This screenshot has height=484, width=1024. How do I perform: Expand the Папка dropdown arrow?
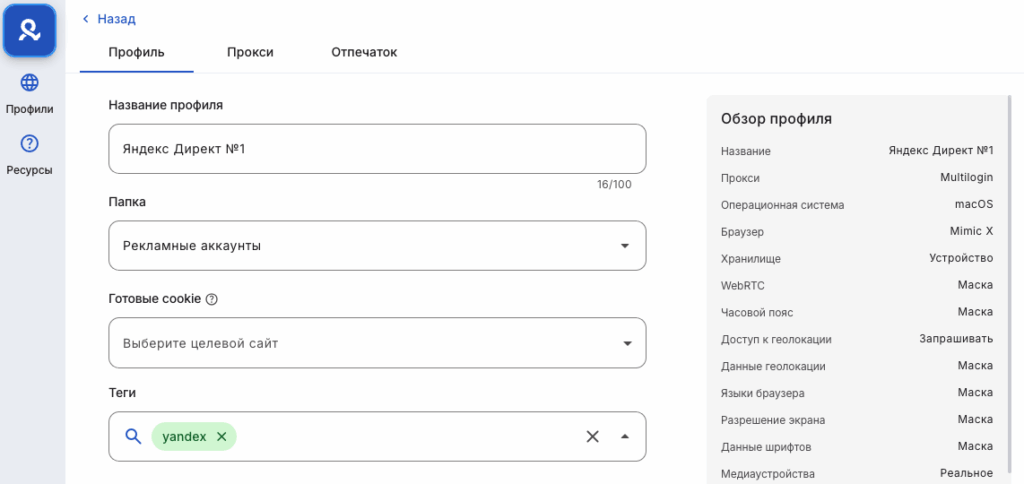click(x=625, y=246)
